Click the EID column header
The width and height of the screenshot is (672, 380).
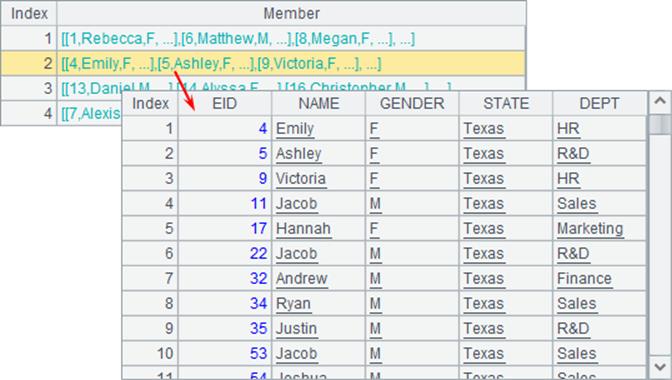tap(225, 103)
